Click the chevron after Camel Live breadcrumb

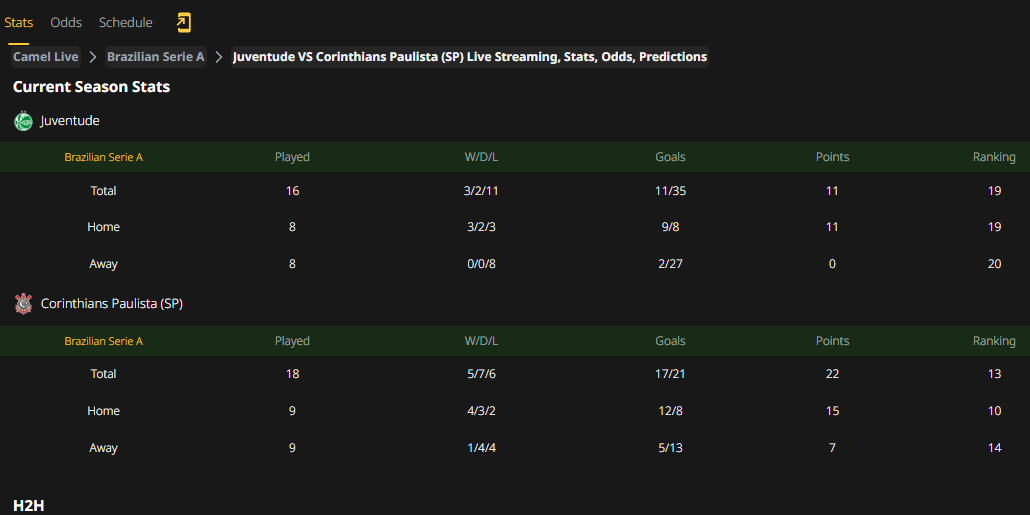tap(93, 57)
